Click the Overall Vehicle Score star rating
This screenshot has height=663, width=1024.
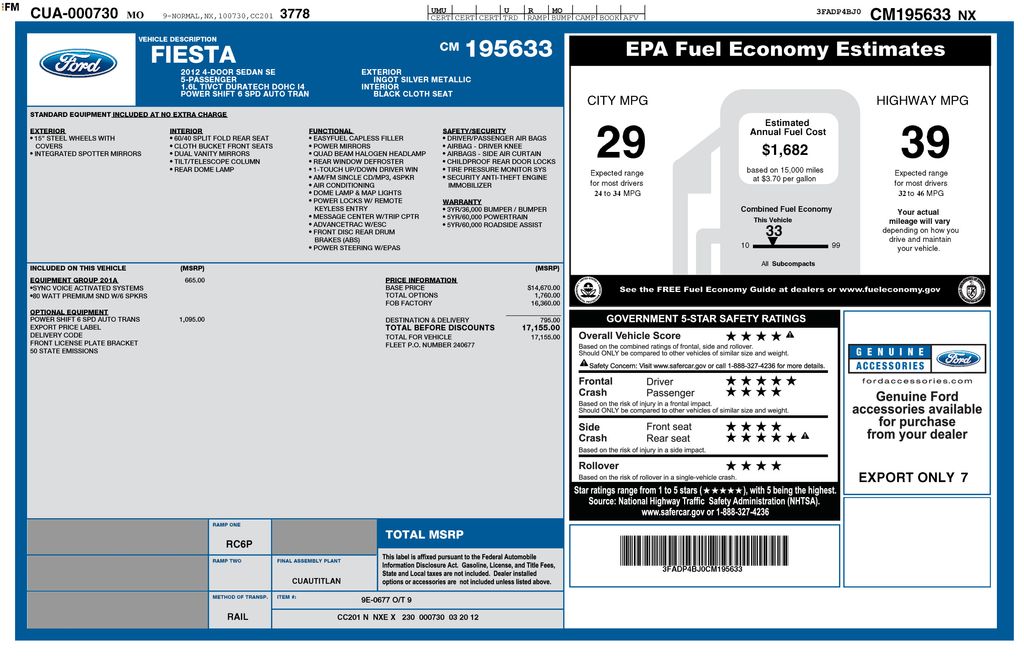[759, 336]
